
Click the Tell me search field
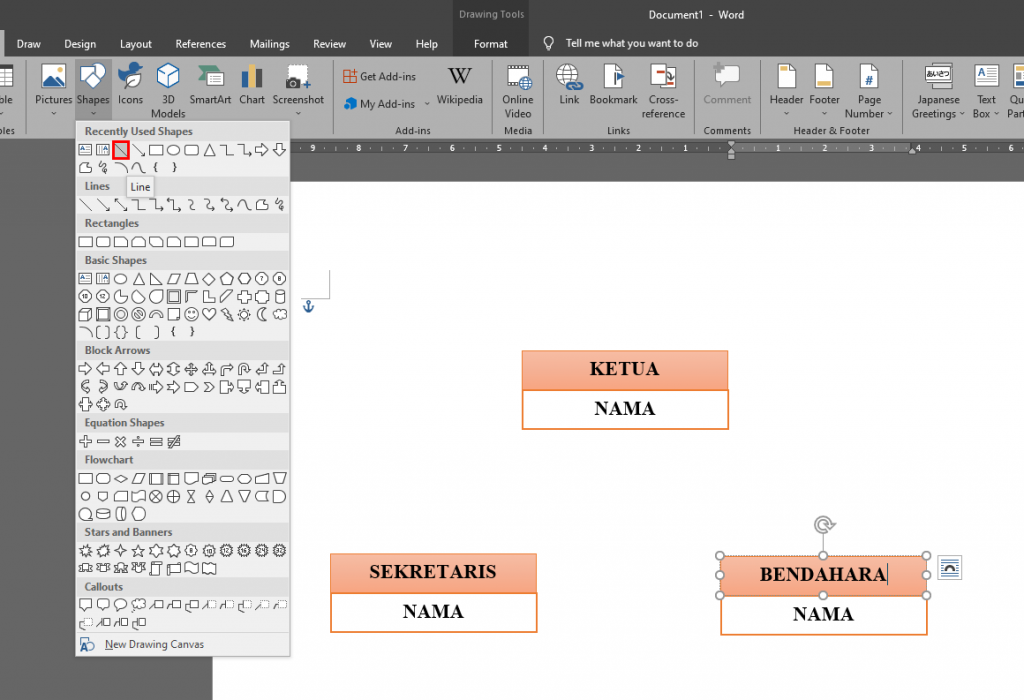(632, 44)
